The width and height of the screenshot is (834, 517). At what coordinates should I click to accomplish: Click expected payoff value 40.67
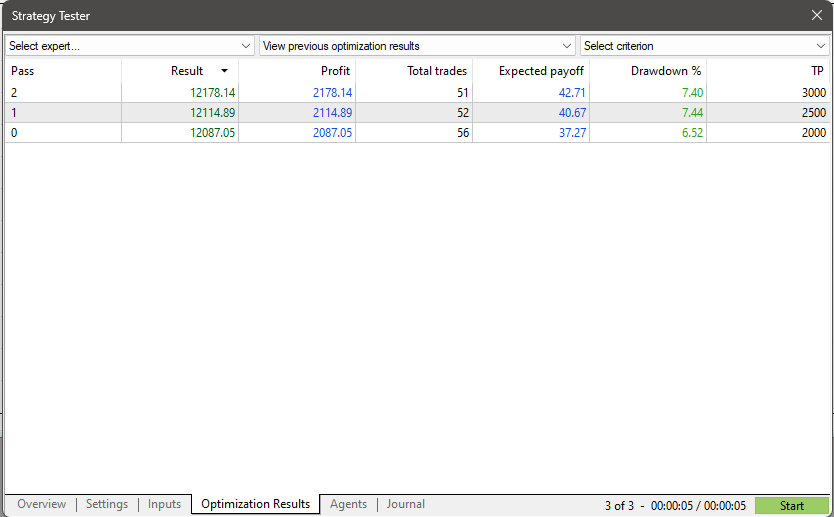click(x=572, y=113)
